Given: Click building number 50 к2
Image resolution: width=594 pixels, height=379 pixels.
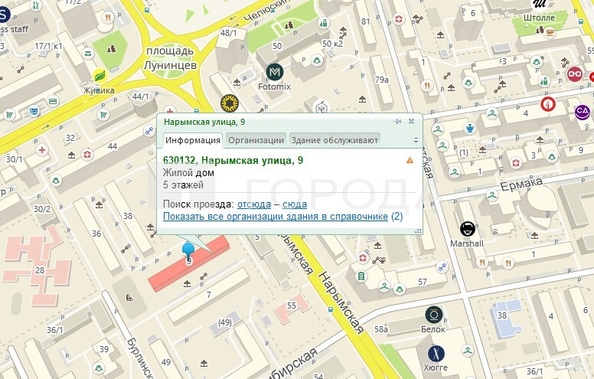Looking at the screenshot, I should tap(333, 44).
